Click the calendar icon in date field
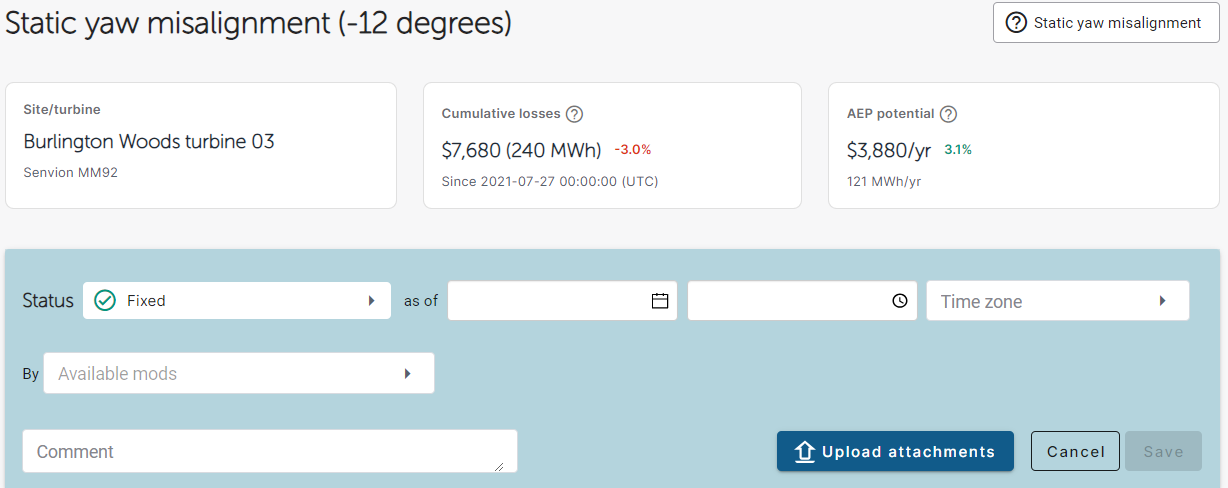The image size is (1228, 488). (660, 301)
